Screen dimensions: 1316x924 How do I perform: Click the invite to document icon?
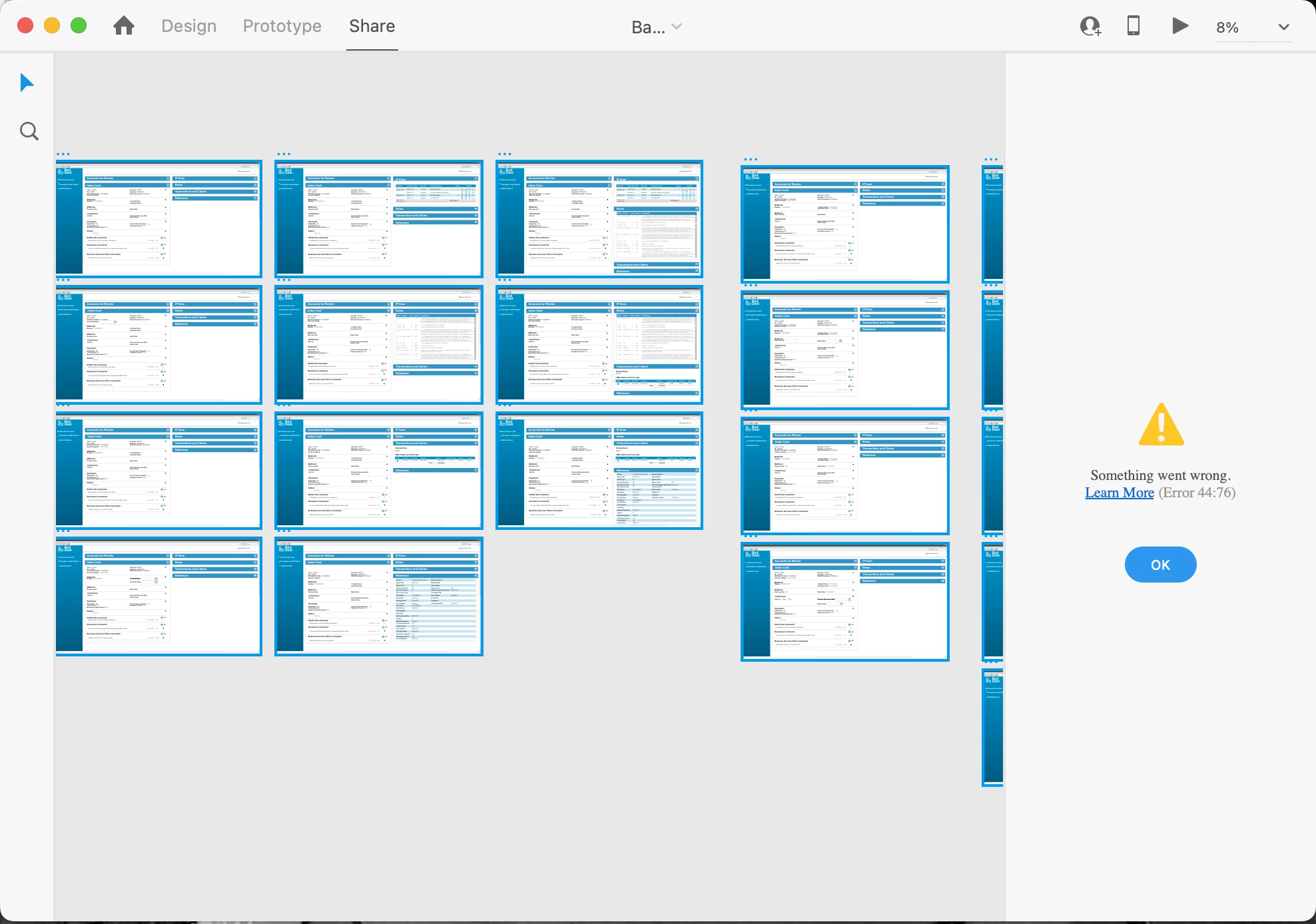(1090, 26)
